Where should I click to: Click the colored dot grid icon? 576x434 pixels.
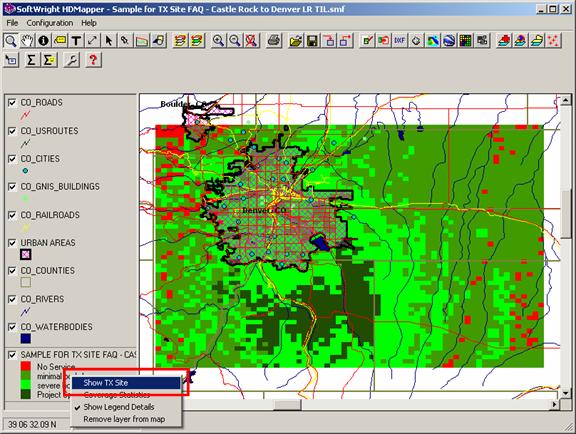pos(465,40)
